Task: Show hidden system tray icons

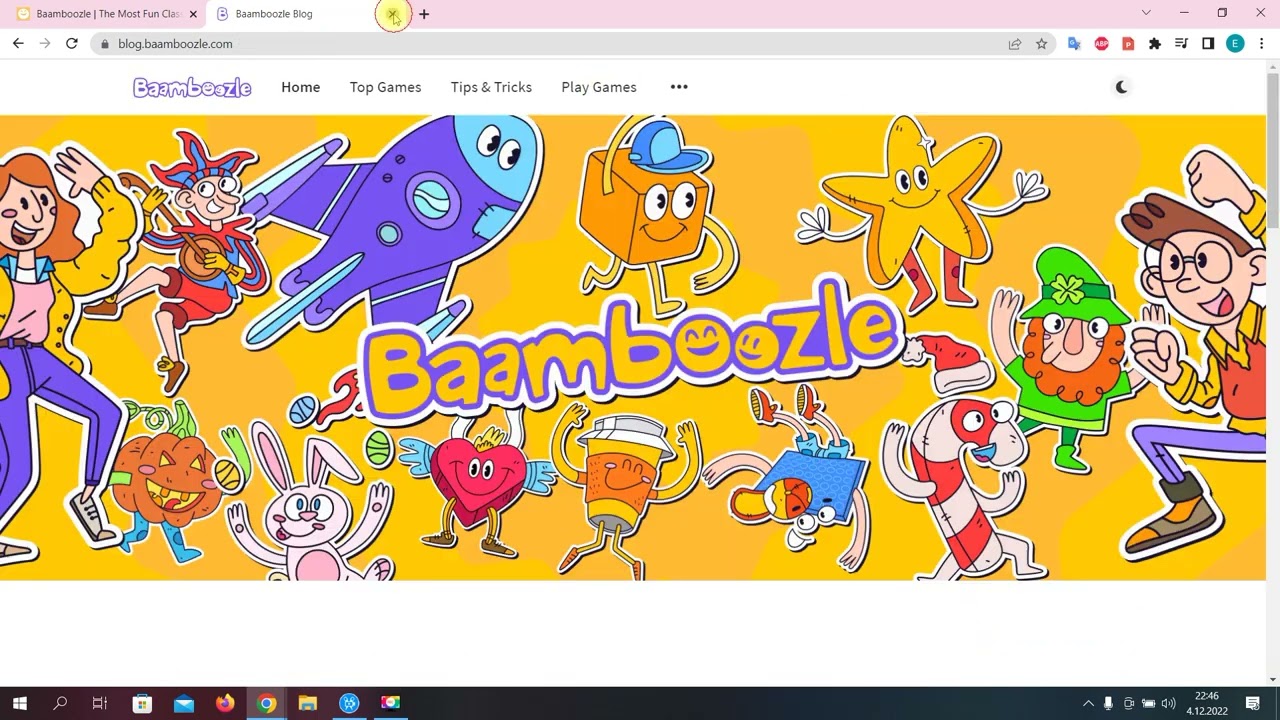Action: coord(1088,703)
